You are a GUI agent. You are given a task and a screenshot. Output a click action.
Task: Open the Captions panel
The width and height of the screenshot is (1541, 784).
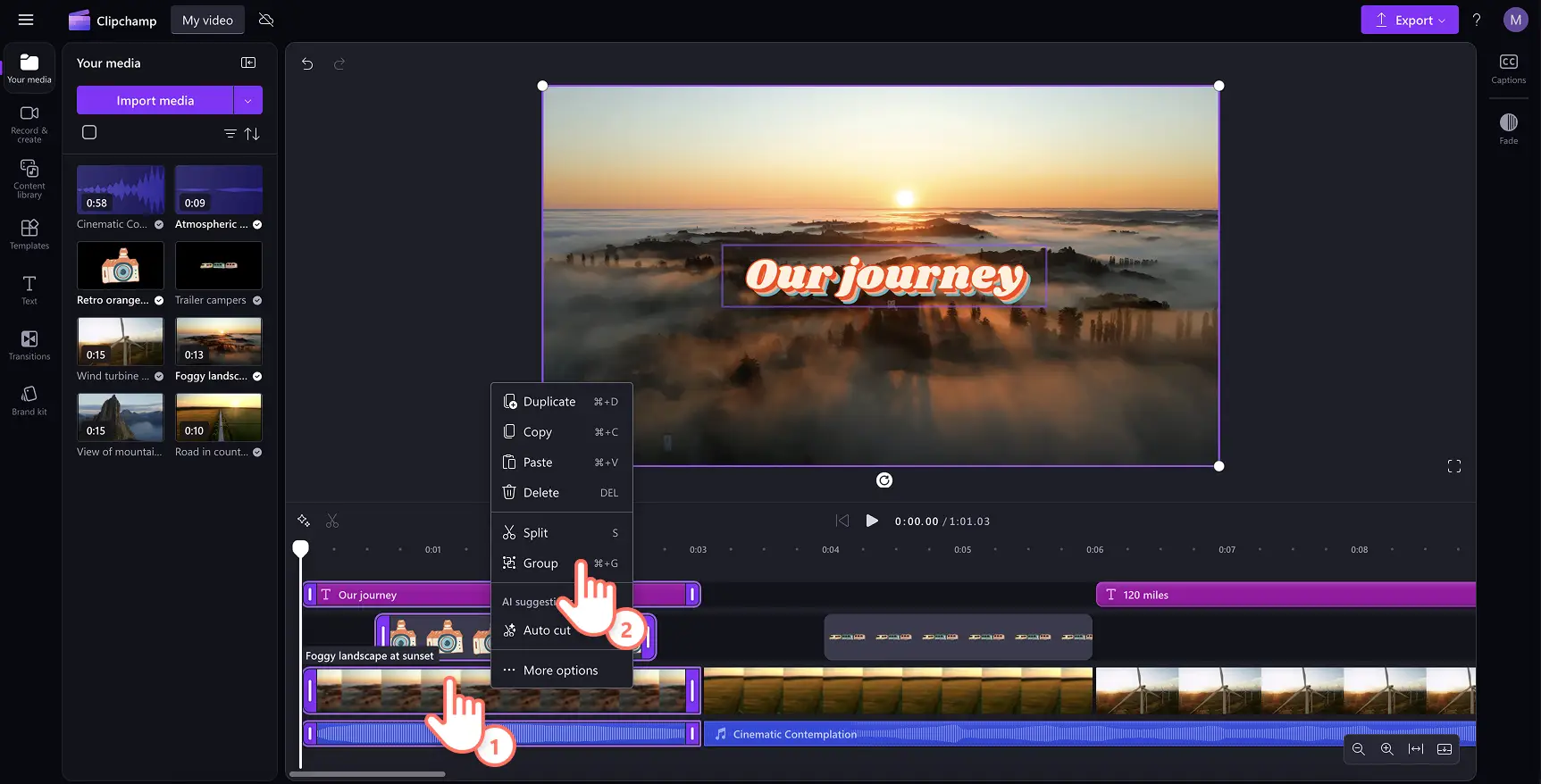(x=1508, y=69)
